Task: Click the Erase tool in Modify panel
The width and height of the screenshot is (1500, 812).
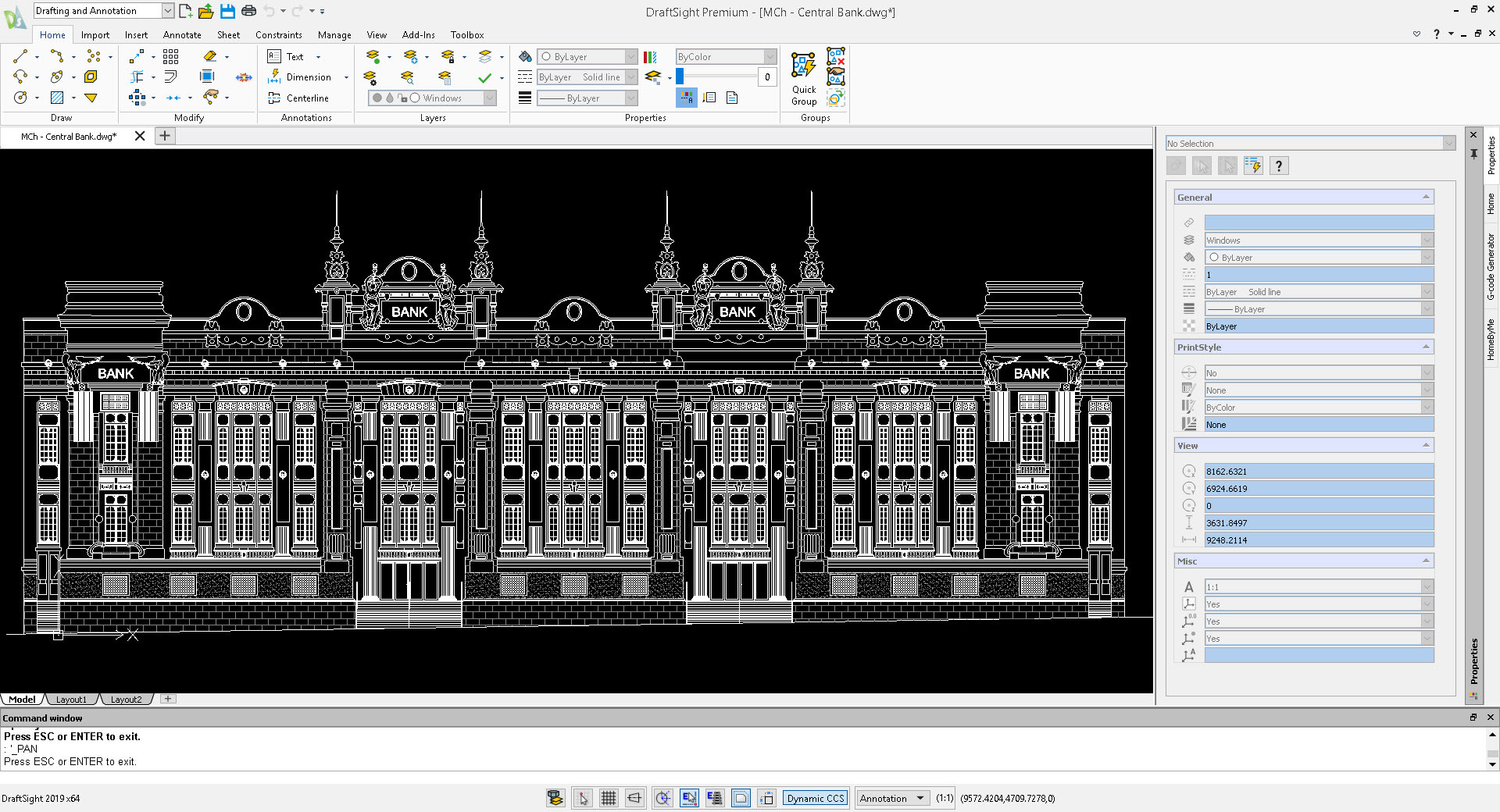Action: point(211,56)
